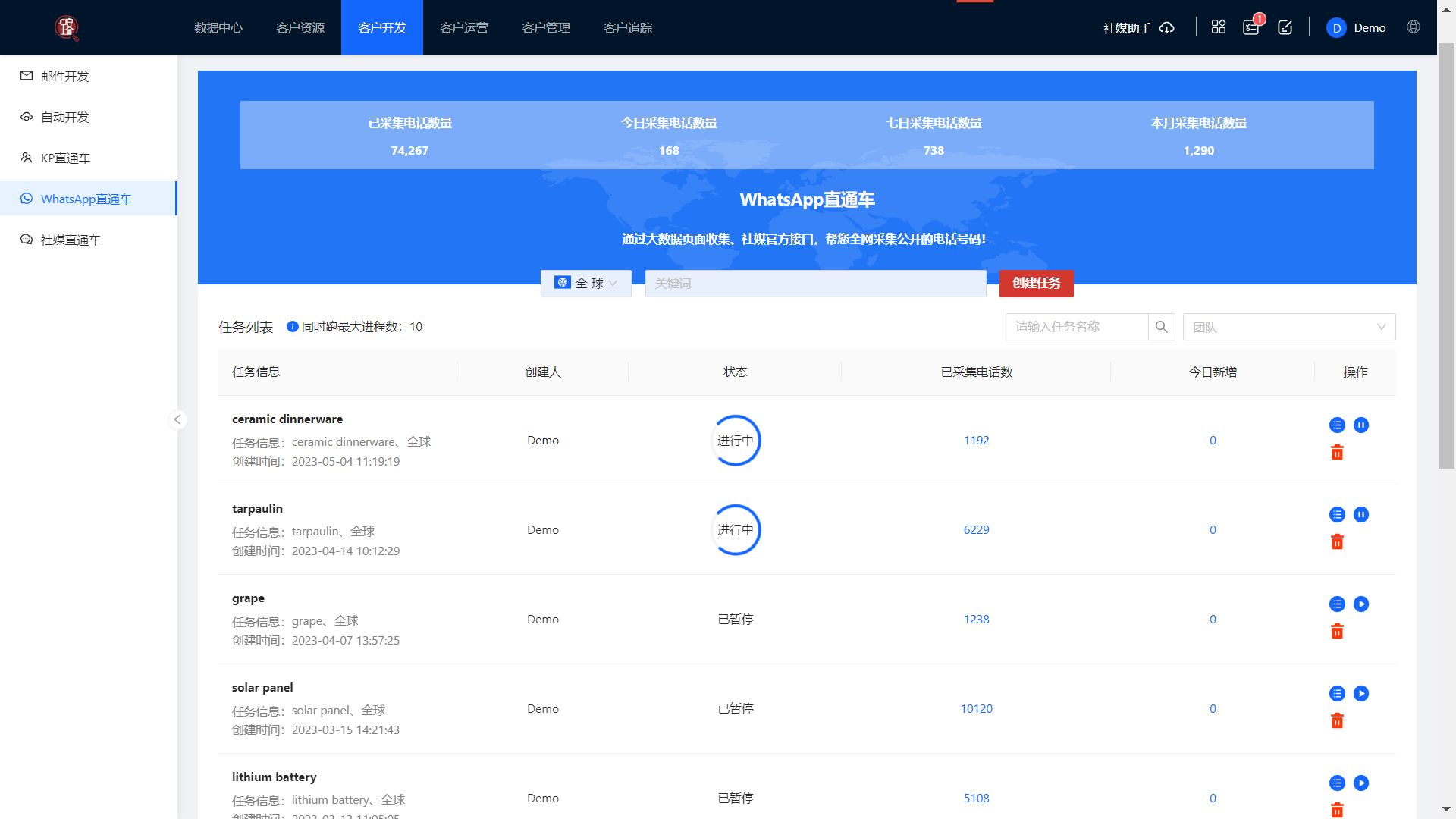Image resolution: width=1456 pixels, height=819 pixels.
Task: Delete the tarpaulin task
Action: tap(1337, 542)
